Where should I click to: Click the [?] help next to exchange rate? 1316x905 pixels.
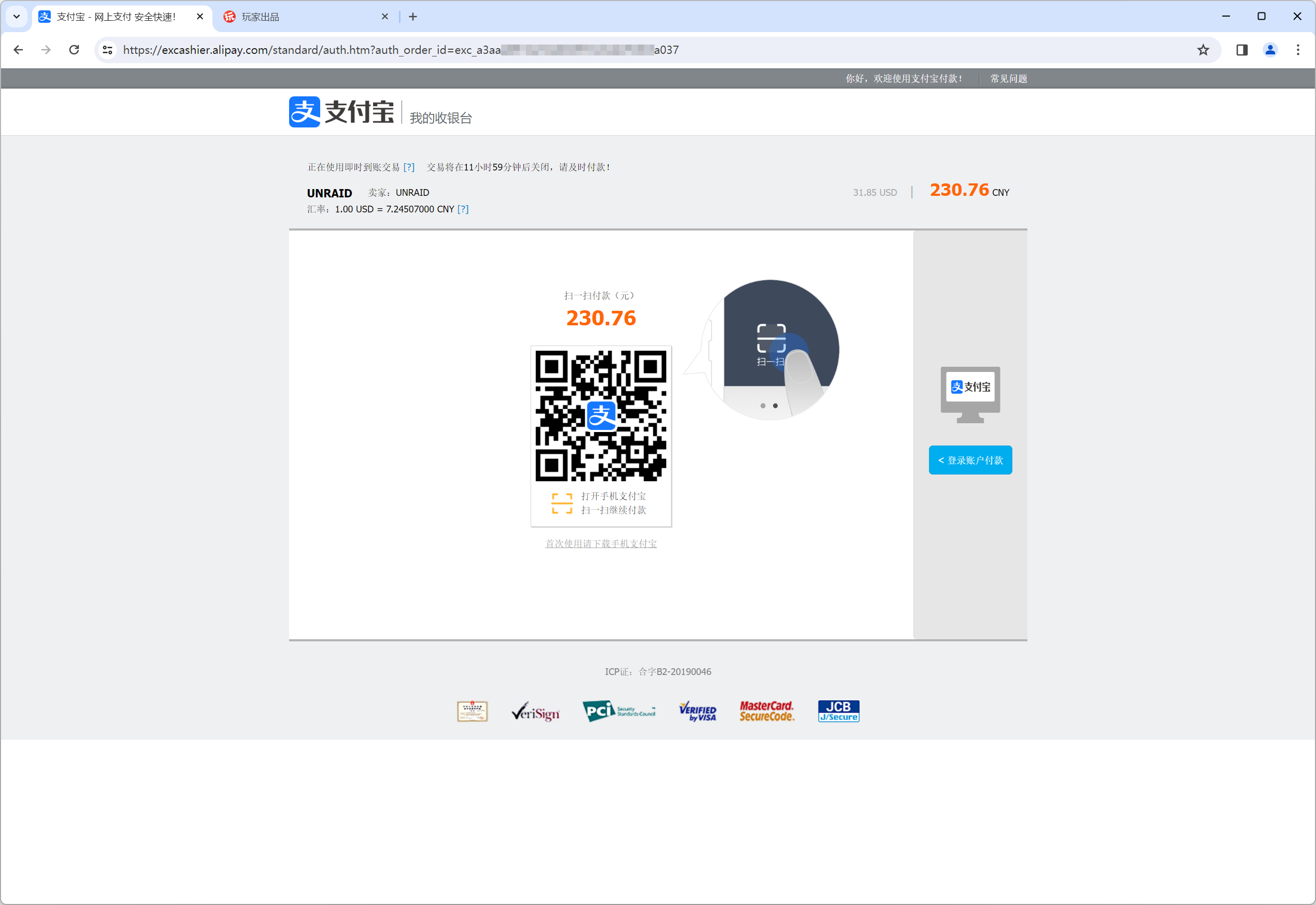pos(463,209)
